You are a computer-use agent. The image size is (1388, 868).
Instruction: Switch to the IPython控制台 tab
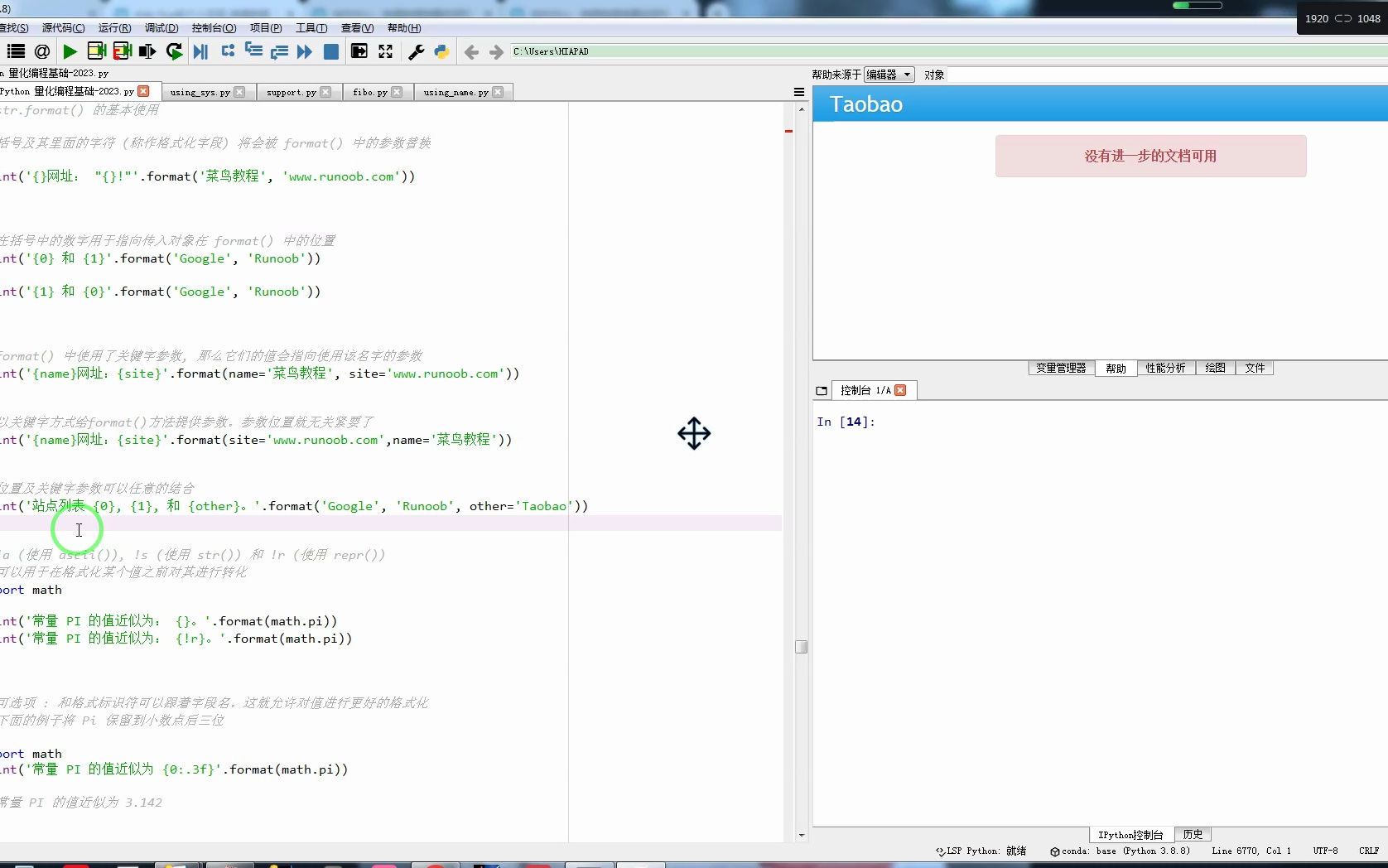click(x=1130, y=834)
